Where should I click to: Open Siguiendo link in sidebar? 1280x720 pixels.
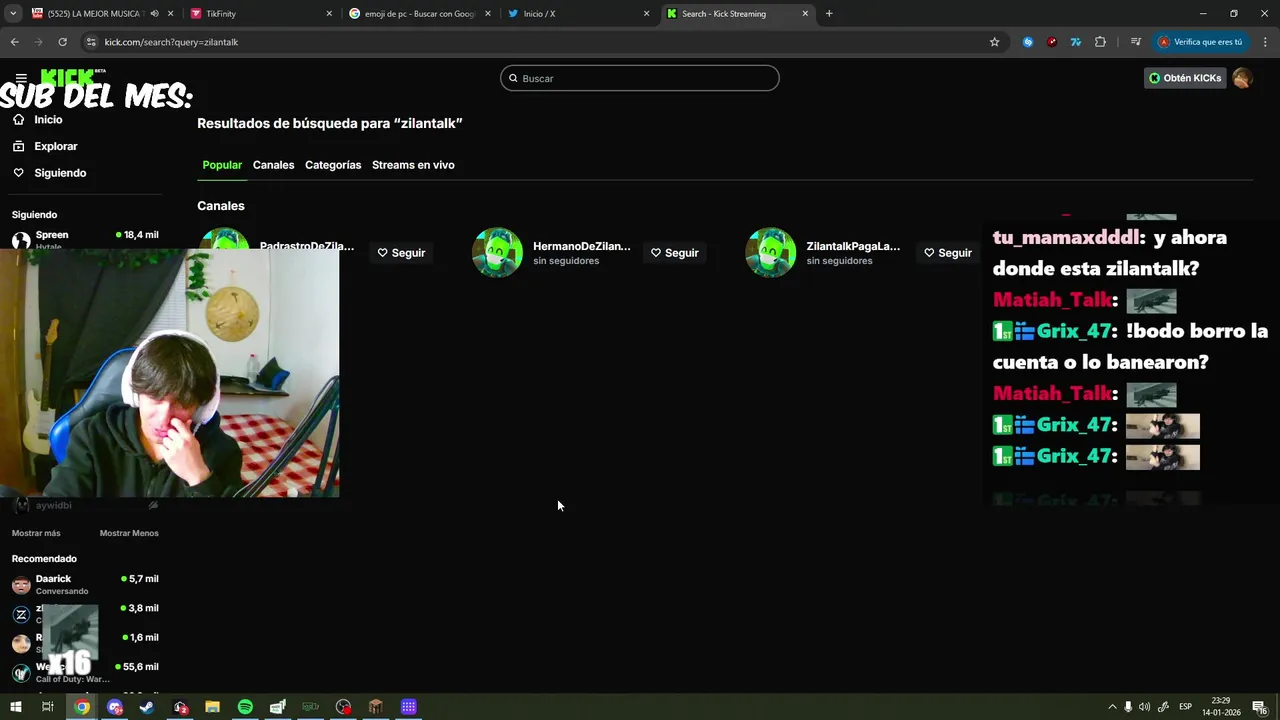pos(60,173)
